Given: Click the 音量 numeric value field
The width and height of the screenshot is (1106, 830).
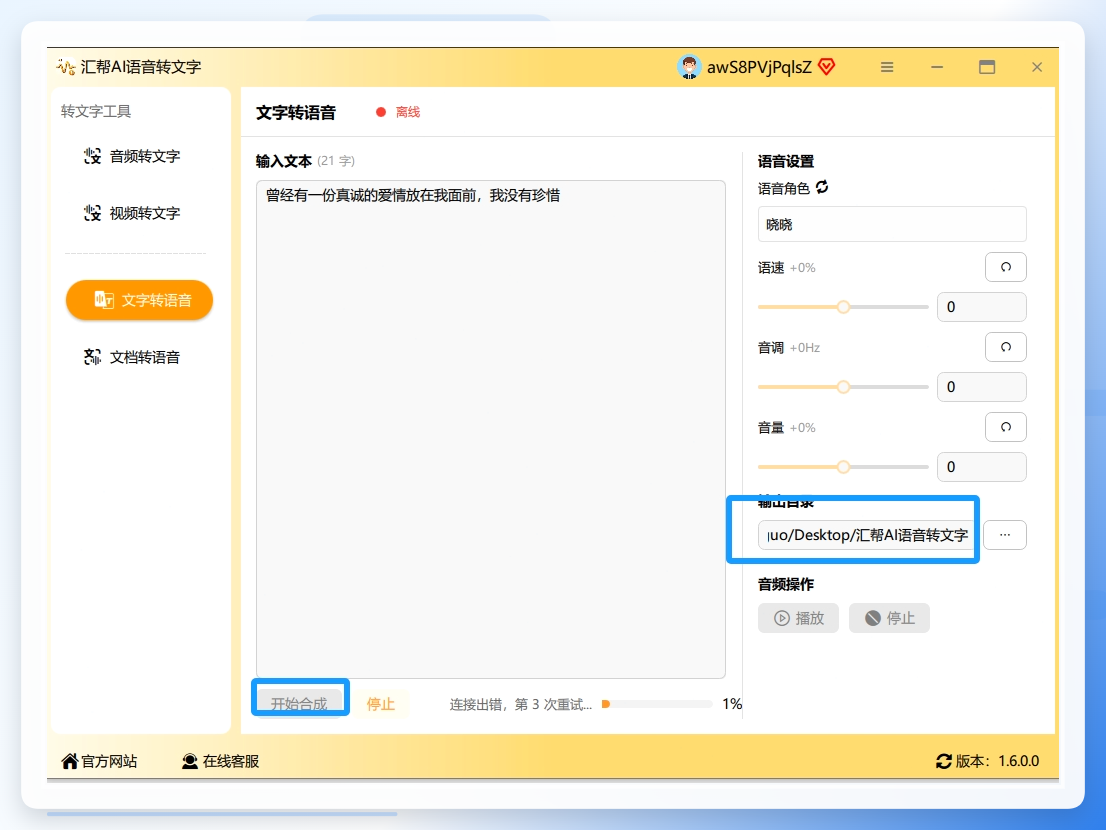Looking at the screenshot, I should coord(981,467).
